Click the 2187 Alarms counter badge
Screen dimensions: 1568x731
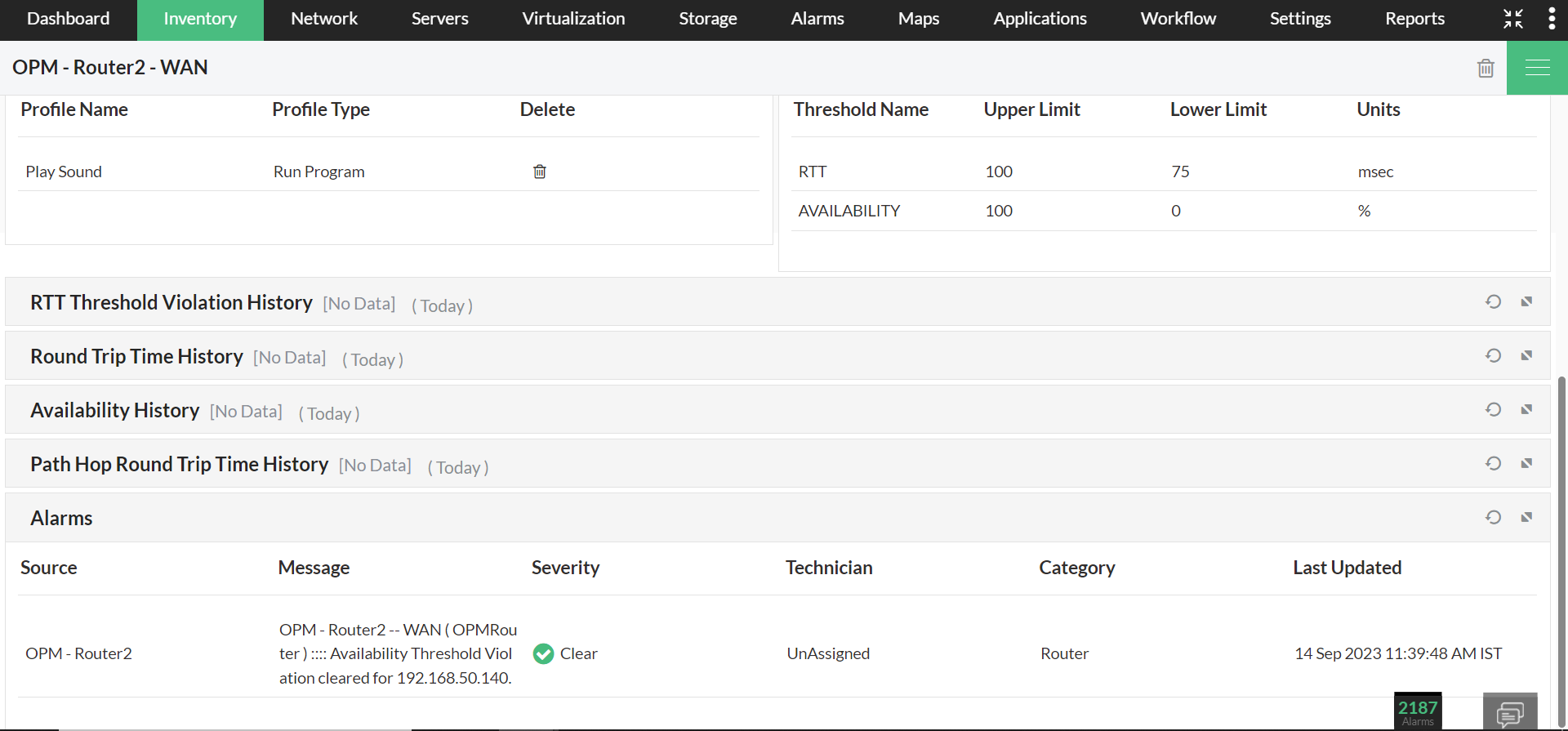tap(1417, 711)
